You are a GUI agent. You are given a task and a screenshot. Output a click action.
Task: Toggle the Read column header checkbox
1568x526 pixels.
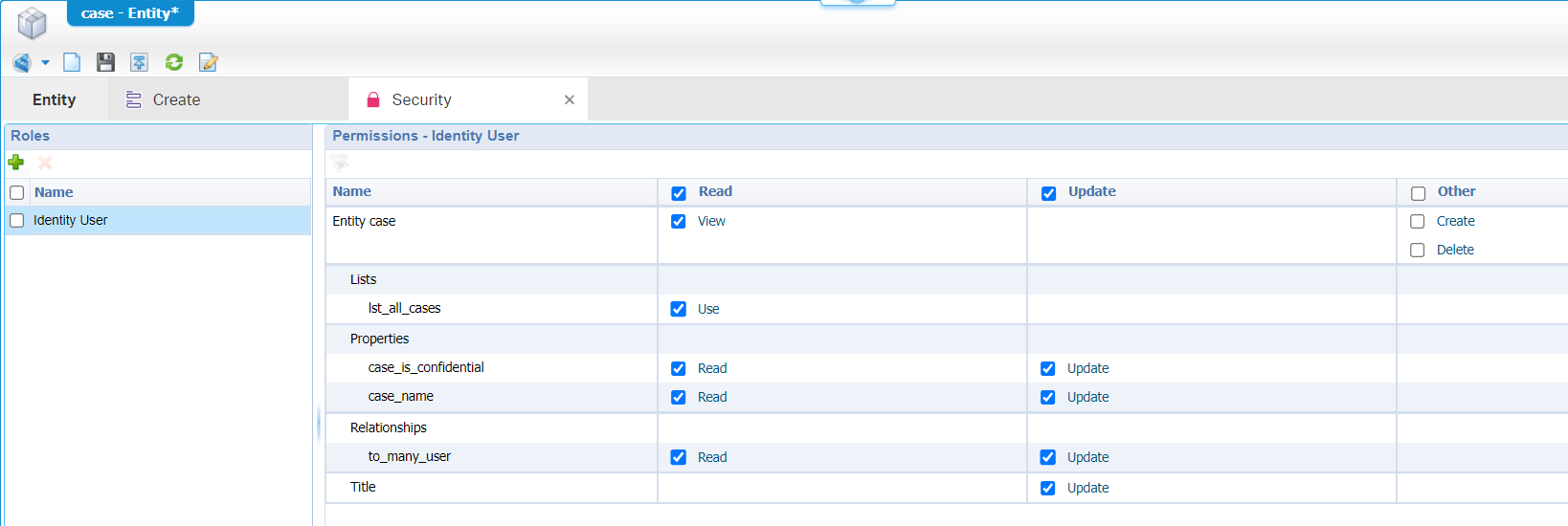click(679, 193)
